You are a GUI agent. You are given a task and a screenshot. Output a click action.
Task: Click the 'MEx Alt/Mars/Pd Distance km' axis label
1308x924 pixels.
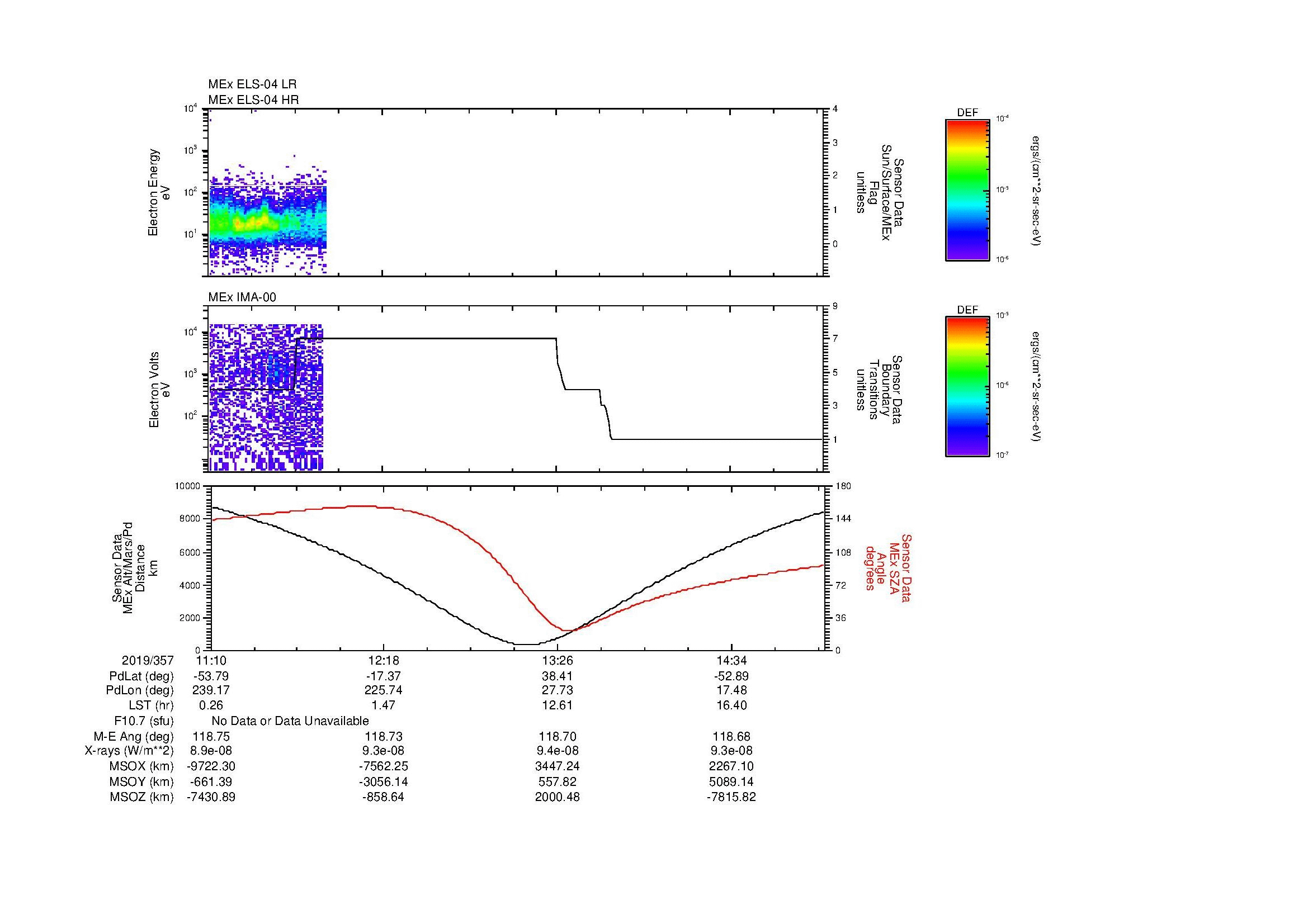pos(135,567)
